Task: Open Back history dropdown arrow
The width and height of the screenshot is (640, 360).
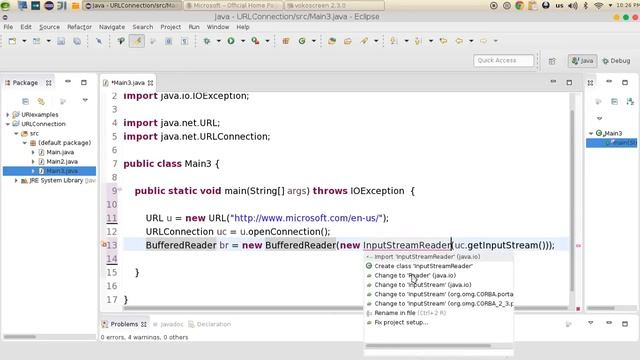Action: pyautogui.click(x=471, y=41)
